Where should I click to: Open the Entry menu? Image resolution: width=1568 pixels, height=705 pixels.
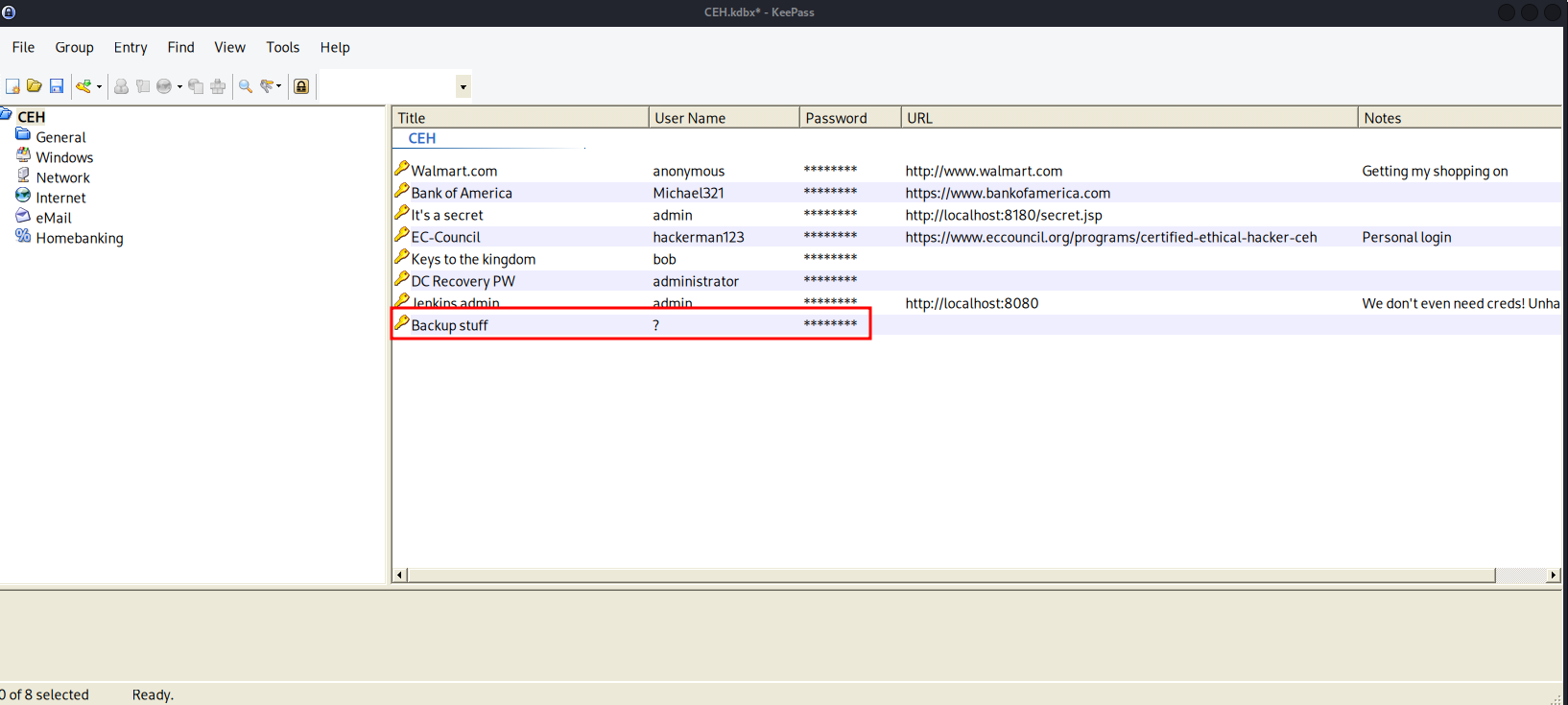(x=131, y=47)
